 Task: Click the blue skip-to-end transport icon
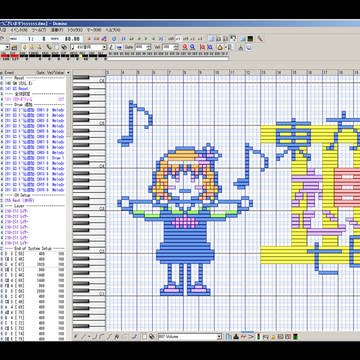click(161, 38)
